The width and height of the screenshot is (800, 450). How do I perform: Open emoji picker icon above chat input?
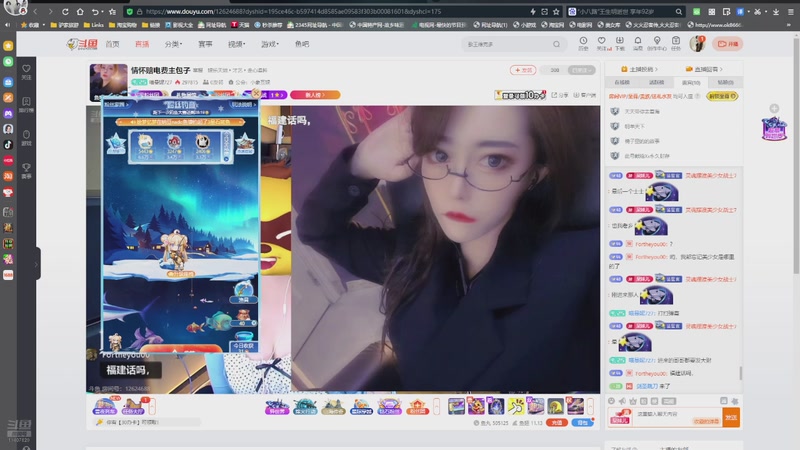[611, 401]
